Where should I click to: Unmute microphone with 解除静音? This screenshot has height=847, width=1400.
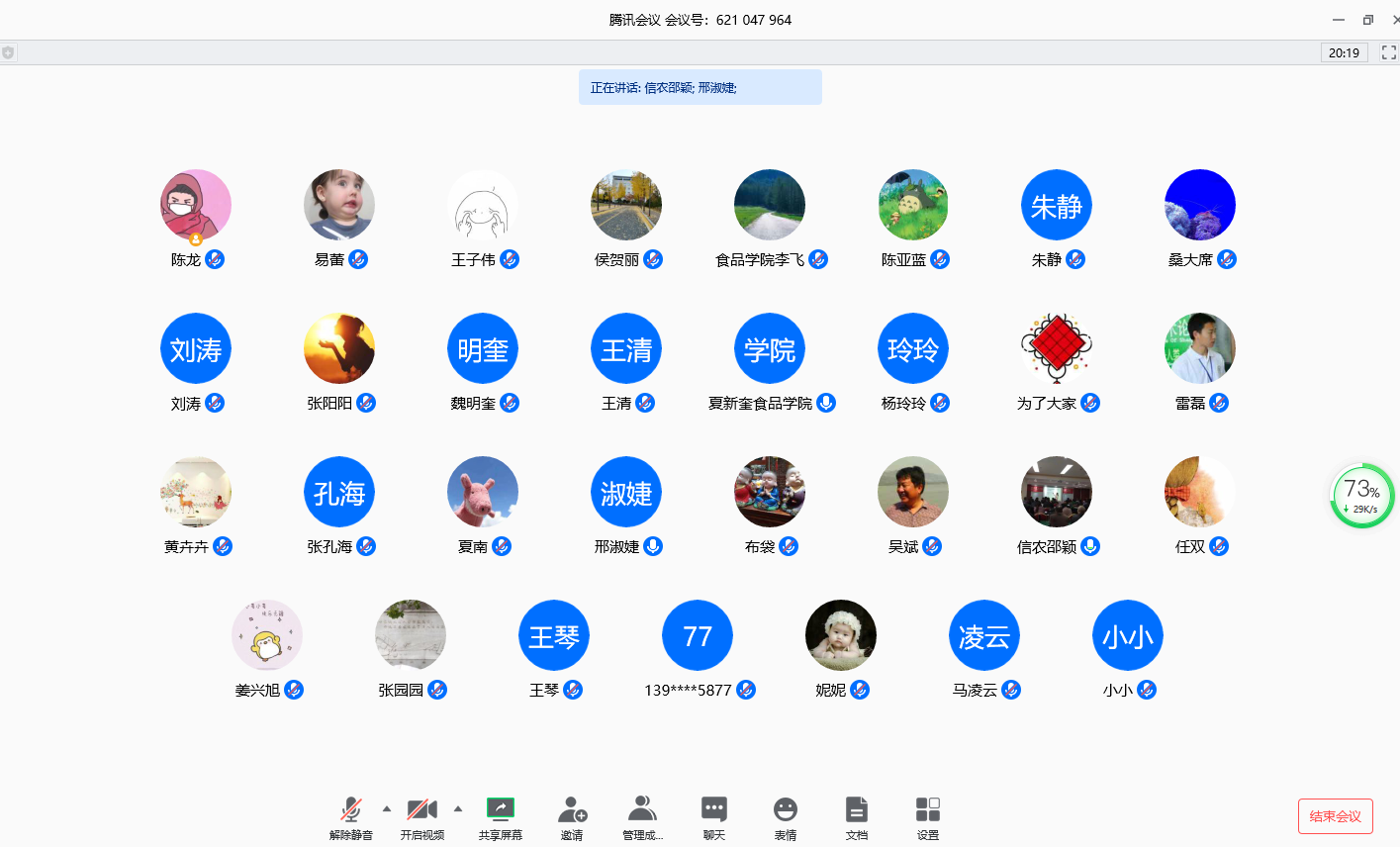tap(350, 810)
